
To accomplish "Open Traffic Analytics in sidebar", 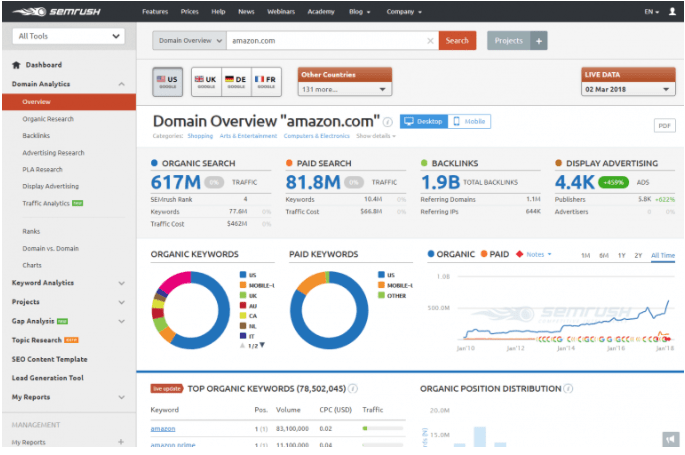I will 46,203.
